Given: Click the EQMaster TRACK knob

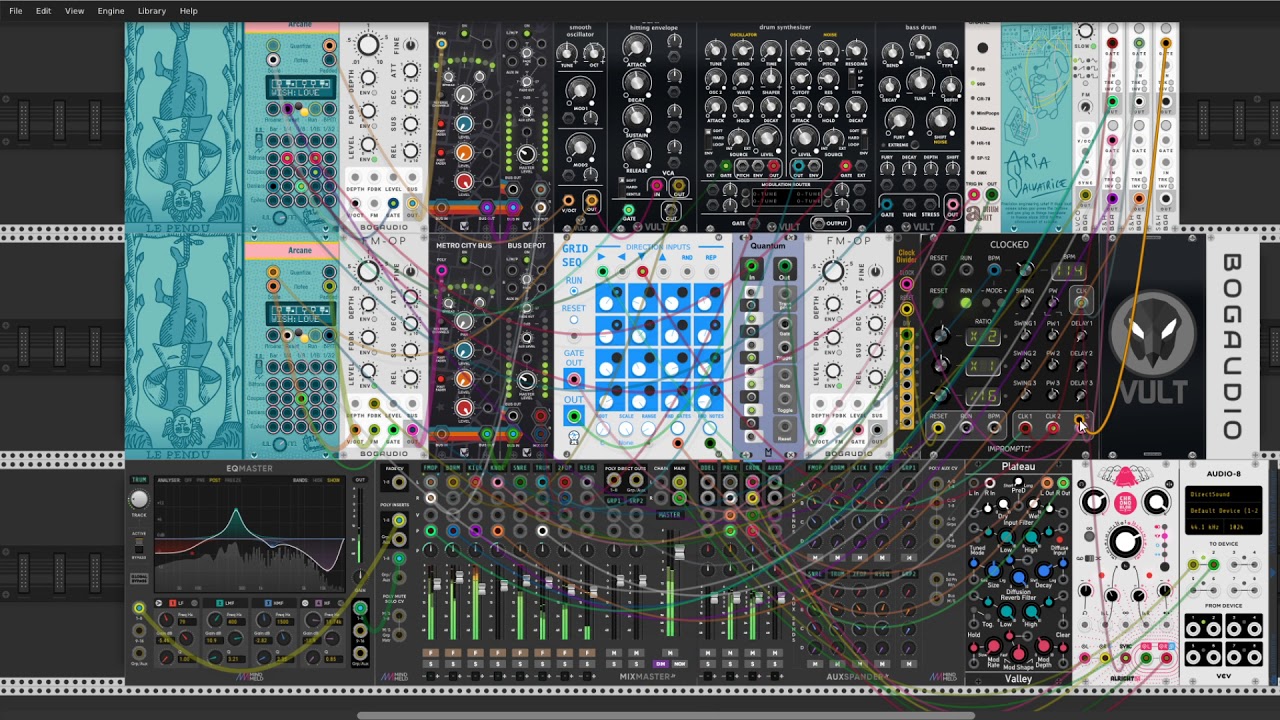Looking at the screenshot, I should point(139,500).
